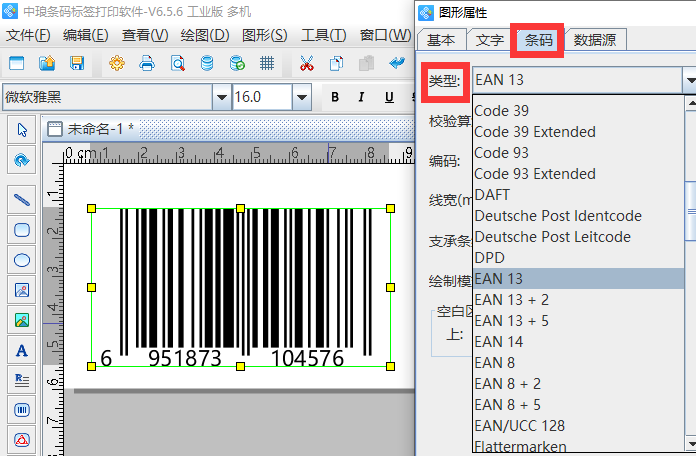Viewport: 696px width, 456px height.
Task: Select the landscape picture tool
Action: click(22, 320)
